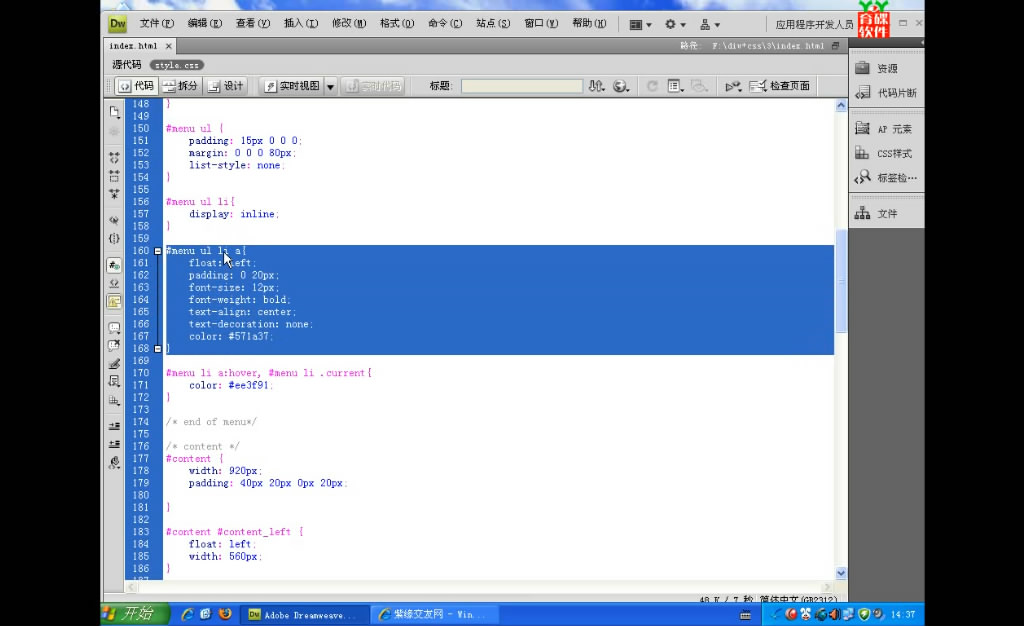Open the 格式(O) menu
1024x626 pixels.
coord(397,23)
